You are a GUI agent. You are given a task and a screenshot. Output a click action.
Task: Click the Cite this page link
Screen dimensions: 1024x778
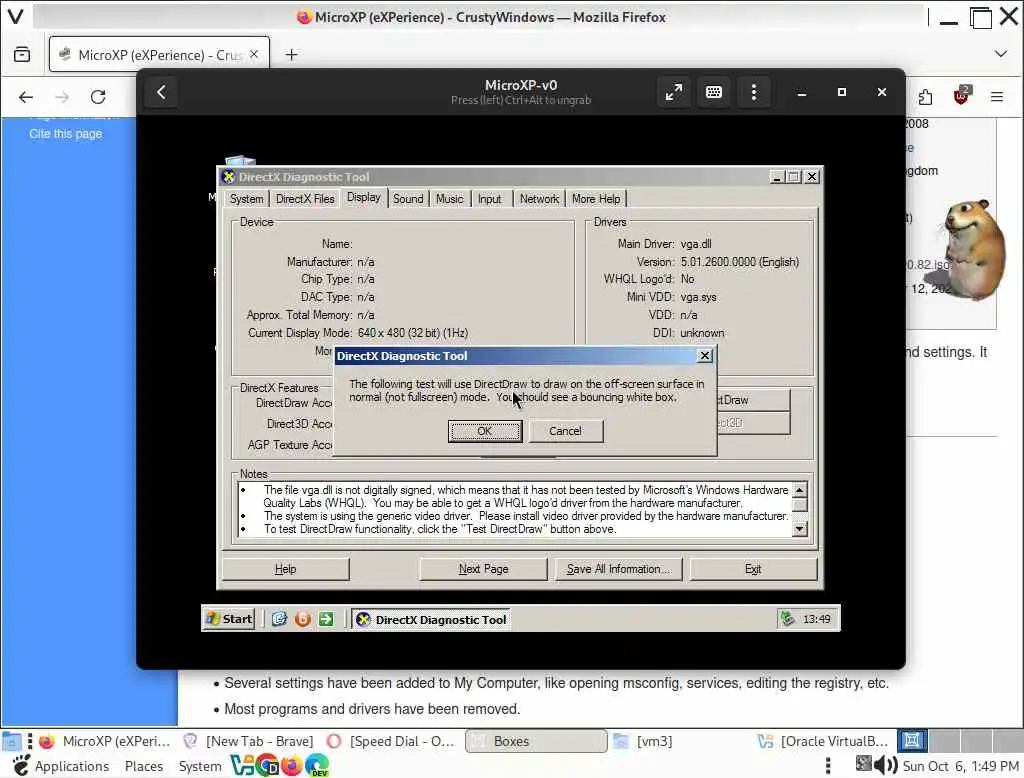[66, 134]
